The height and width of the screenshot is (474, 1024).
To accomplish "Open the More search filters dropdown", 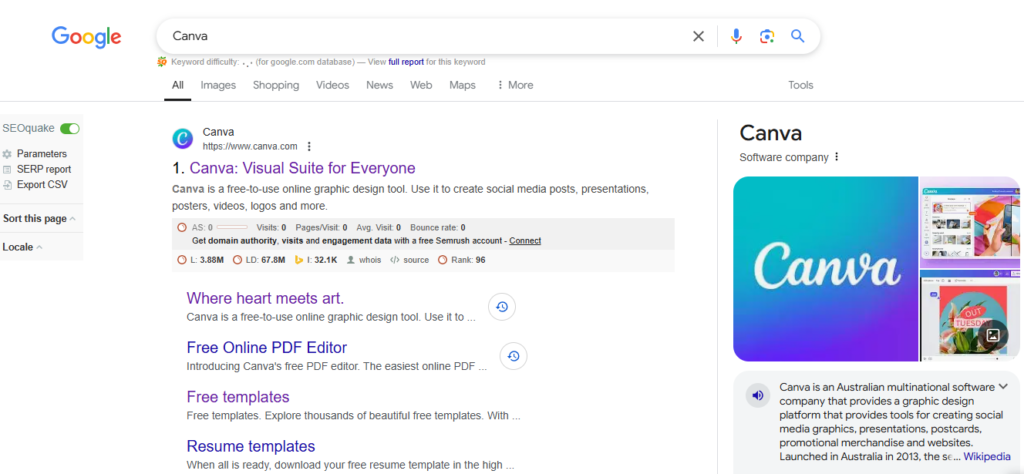I will pos(515,85).
